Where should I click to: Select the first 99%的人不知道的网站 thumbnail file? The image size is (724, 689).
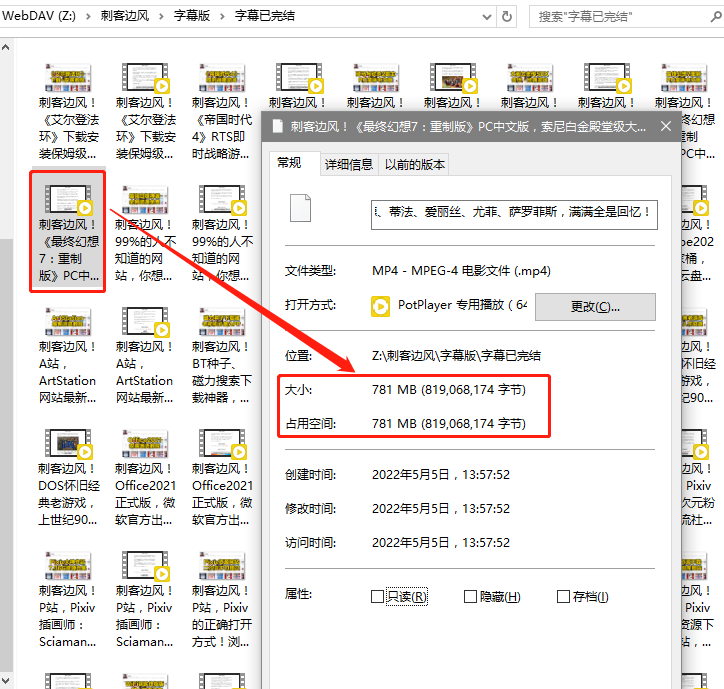coord(145,233)
